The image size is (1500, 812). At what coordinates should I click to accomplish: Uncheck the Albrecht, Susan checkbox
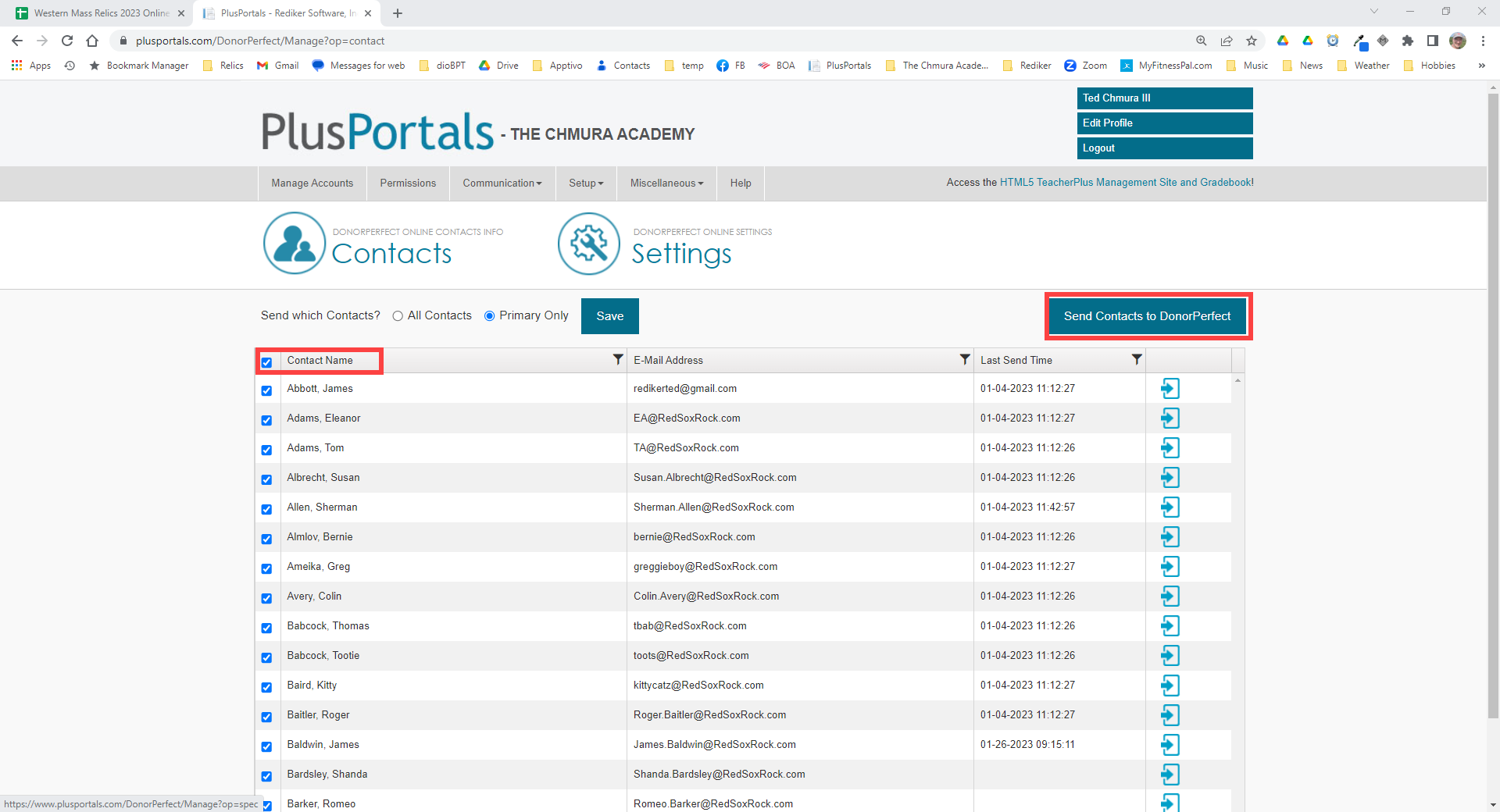[x=266, y=479]
